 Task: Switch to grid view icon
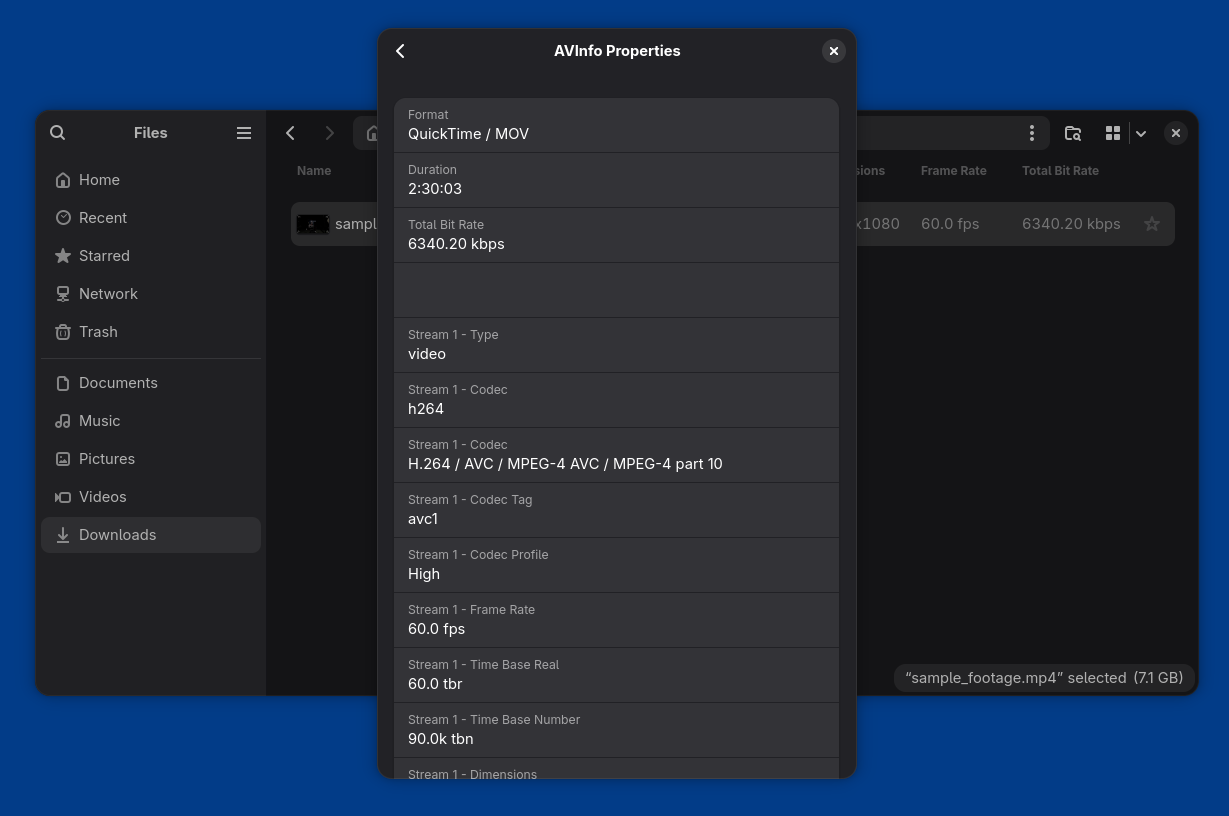coord(1112,133)
